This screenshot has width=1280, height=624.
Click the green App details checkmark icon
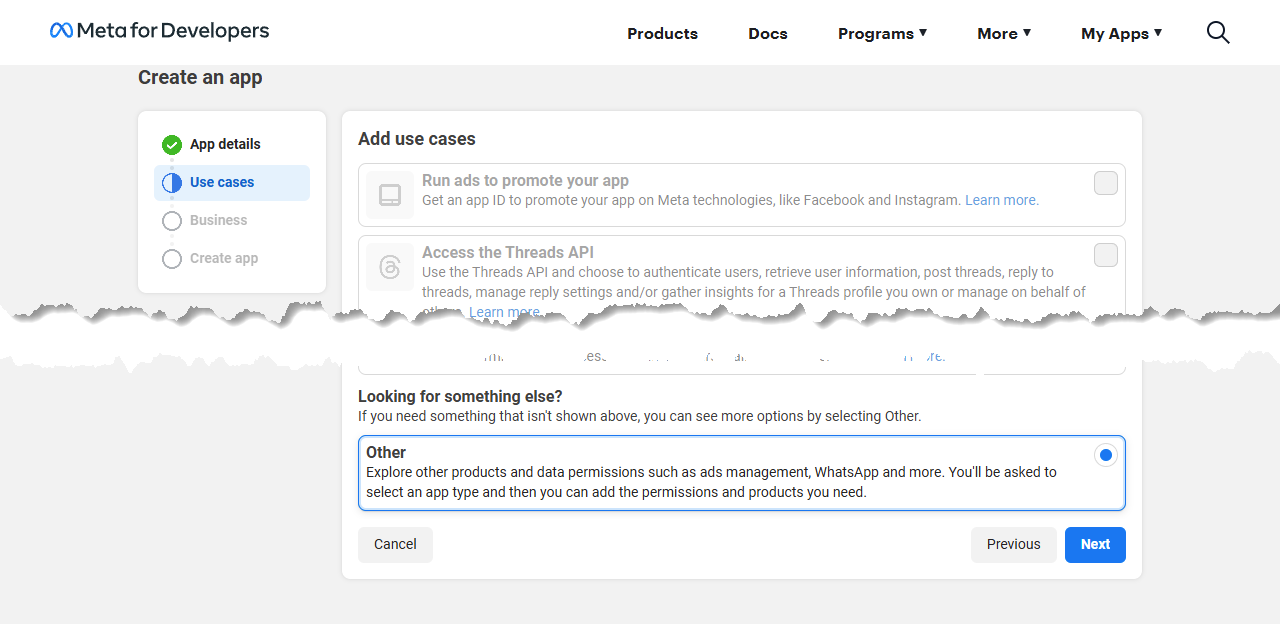pyautogui.click(x=172, y=145)
